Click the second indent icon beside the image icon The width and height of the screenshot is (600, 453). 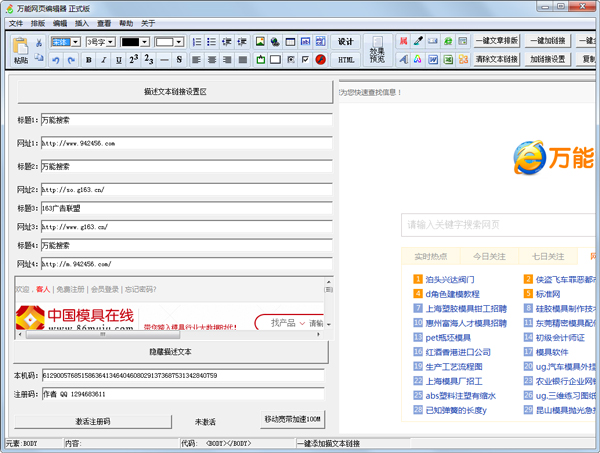tap(241, 42)
